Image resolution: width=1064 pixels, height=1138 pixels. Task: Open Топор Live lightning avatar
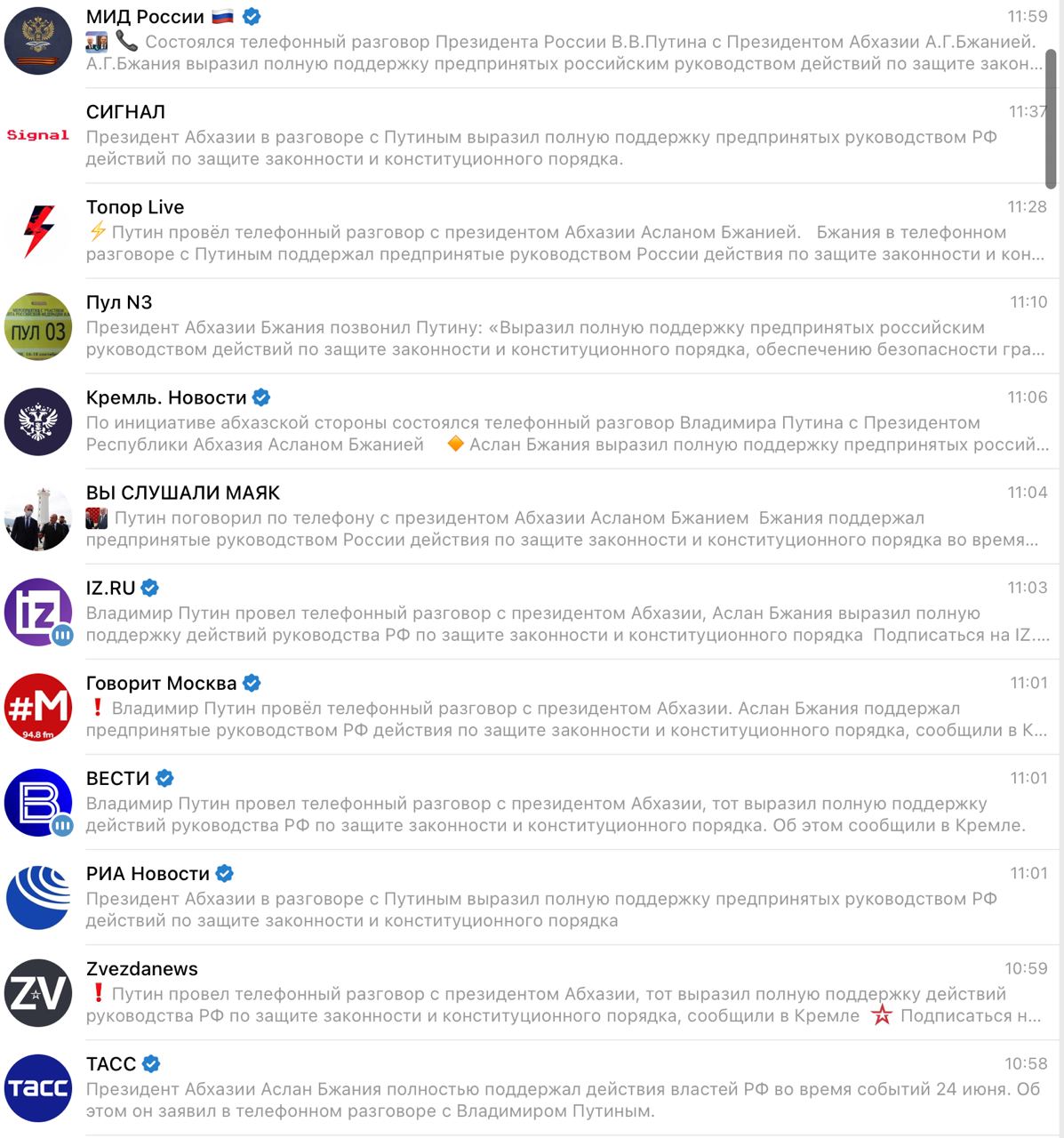38,231
